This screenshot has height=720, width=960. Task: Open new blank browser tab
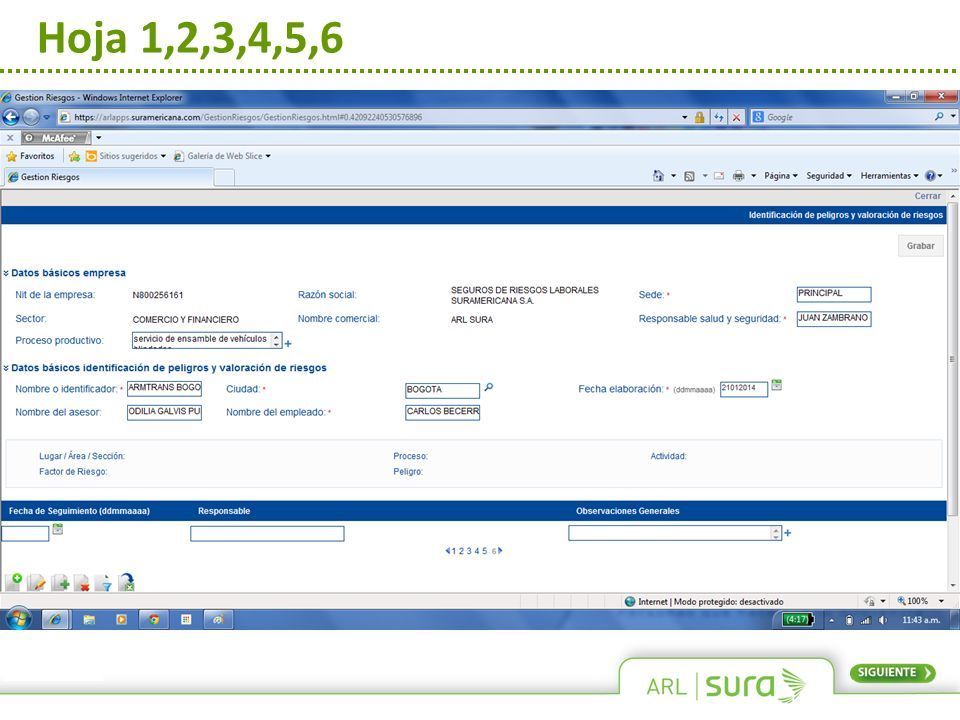point(223,178)
